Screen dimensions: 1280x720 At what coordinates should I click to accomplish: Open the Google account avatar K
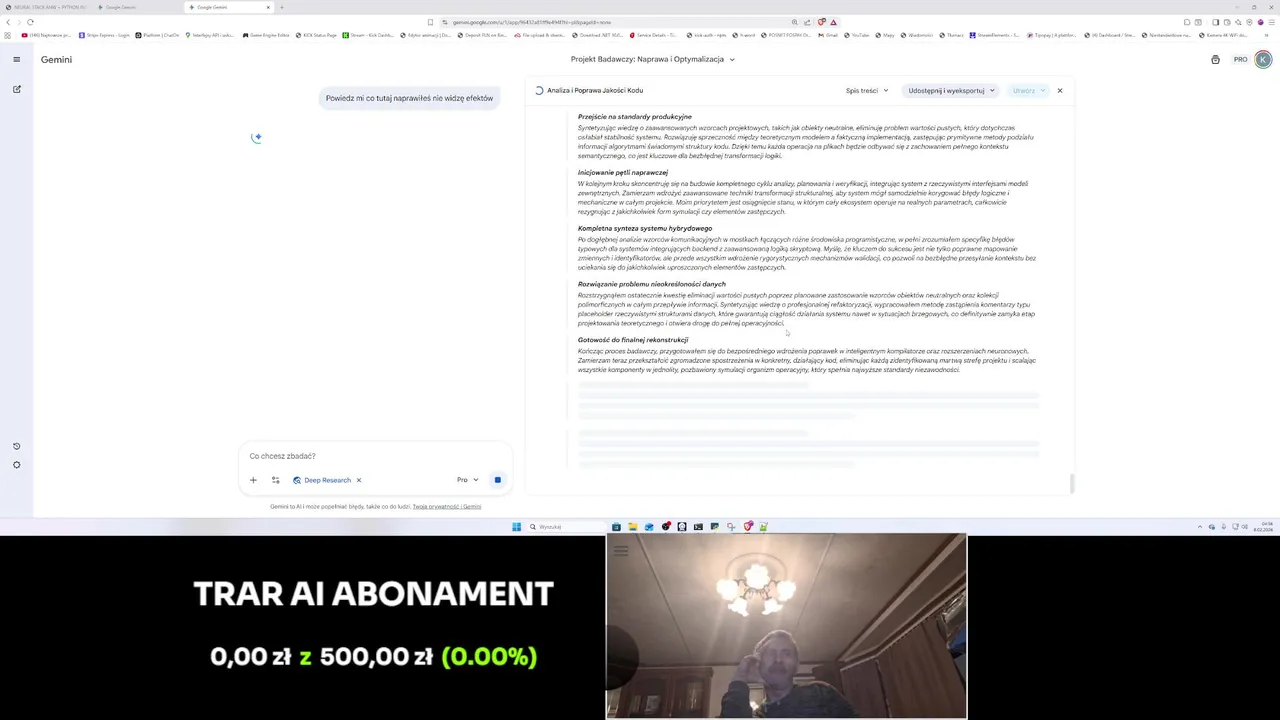coord(1263,60)
